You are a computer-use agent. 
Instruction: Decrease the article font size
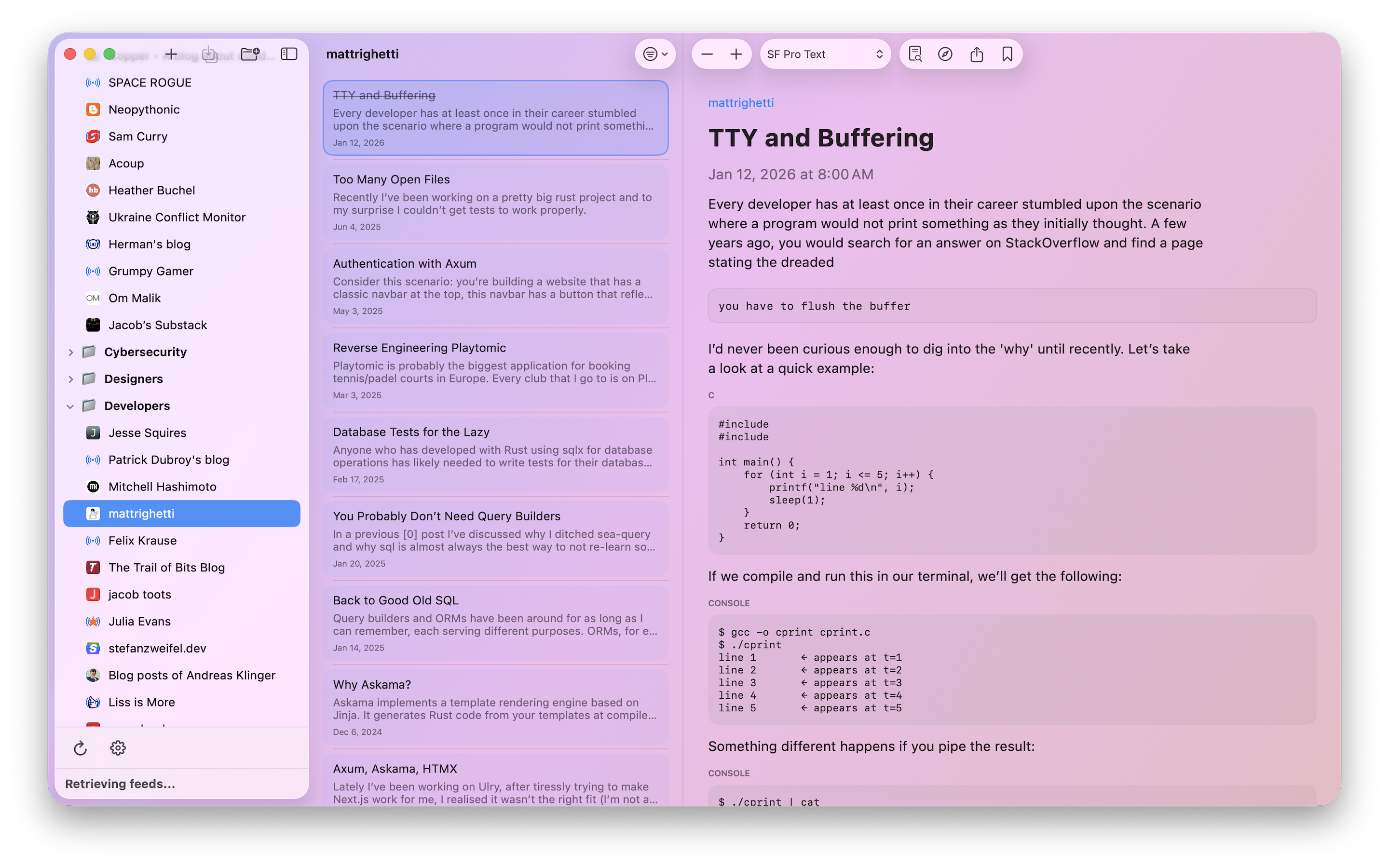point(708,54)
